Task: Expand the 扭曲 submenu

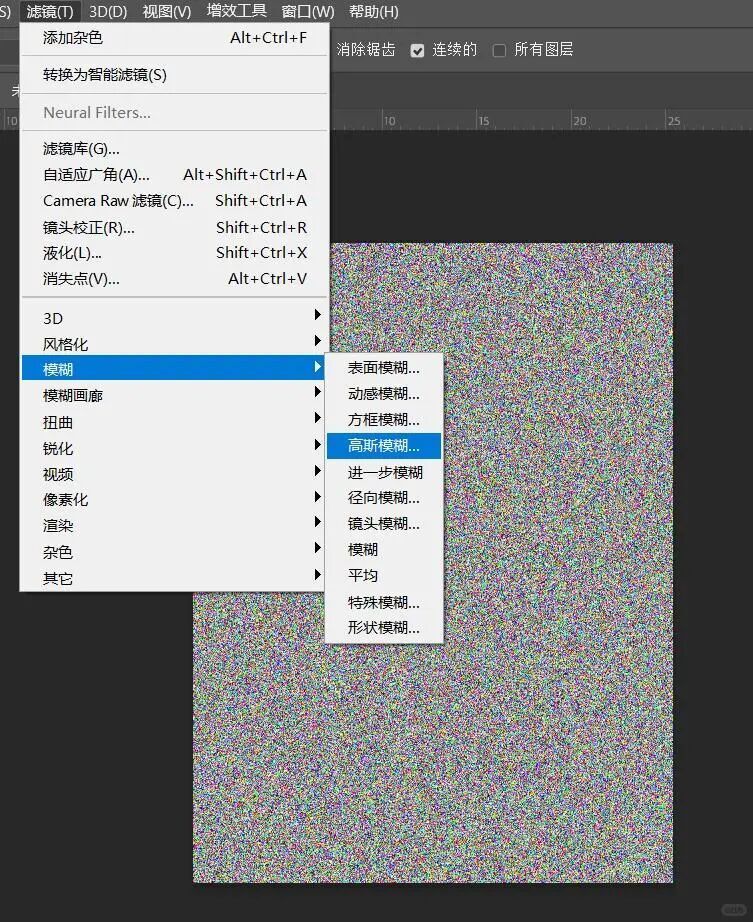Action: [174, 422]
